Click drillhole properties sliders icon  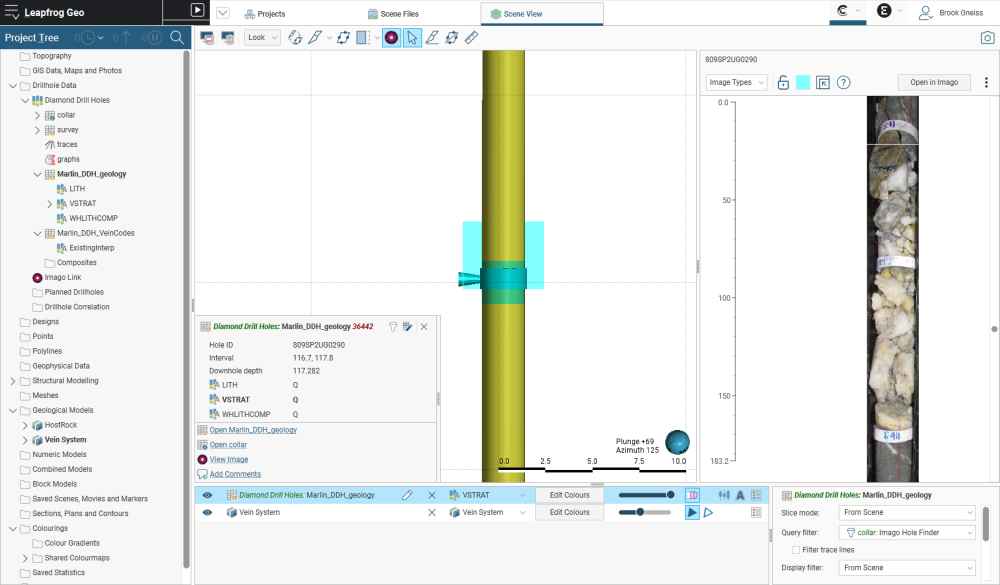coord(724,495)
